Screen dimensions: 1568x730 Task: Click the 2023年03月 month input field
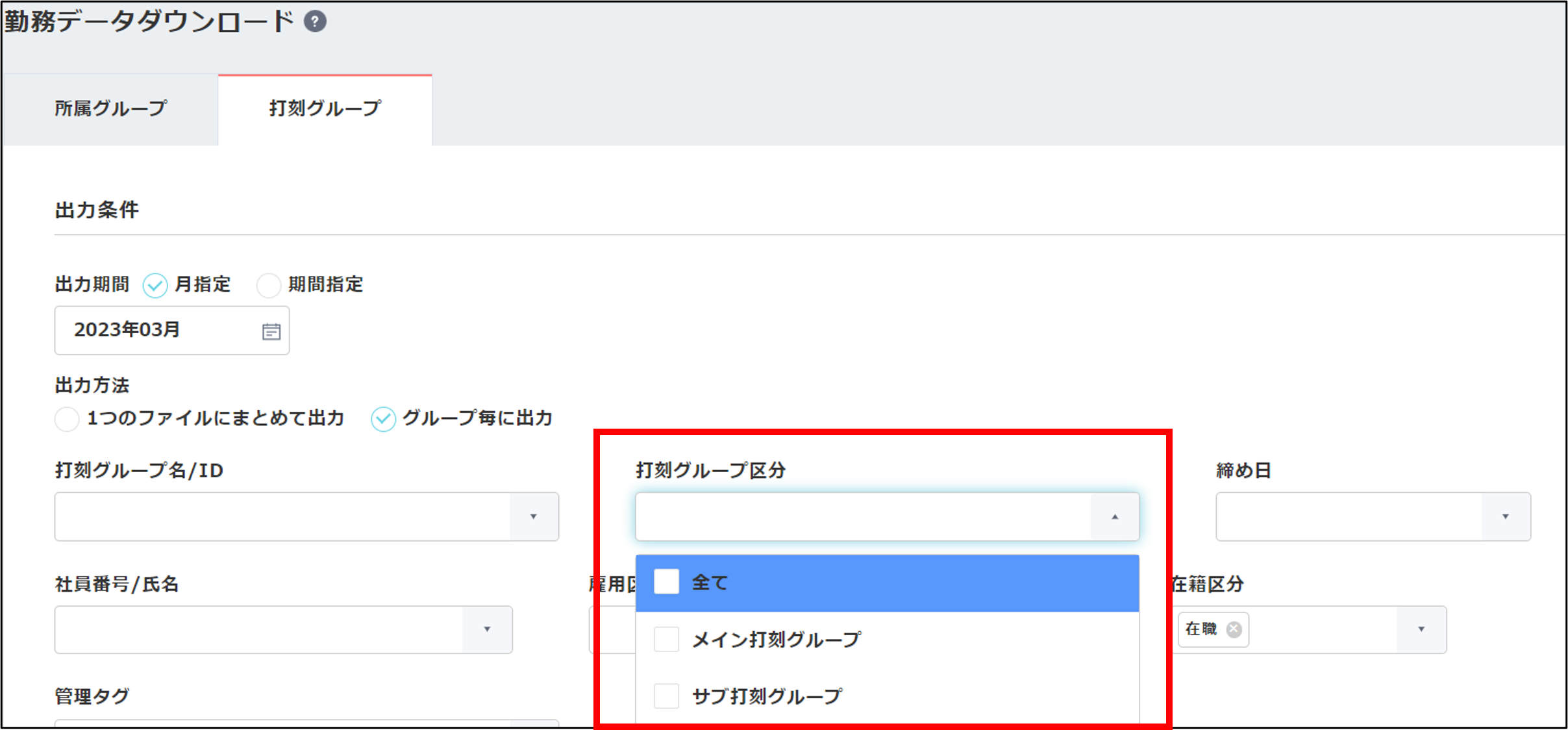click(x=172, y=331)
